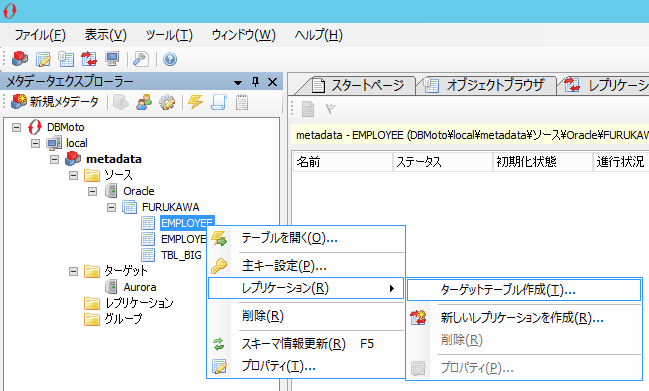The image size is (649, 391).
Task: Collapse the local tree node
Action: click(36, 143)
